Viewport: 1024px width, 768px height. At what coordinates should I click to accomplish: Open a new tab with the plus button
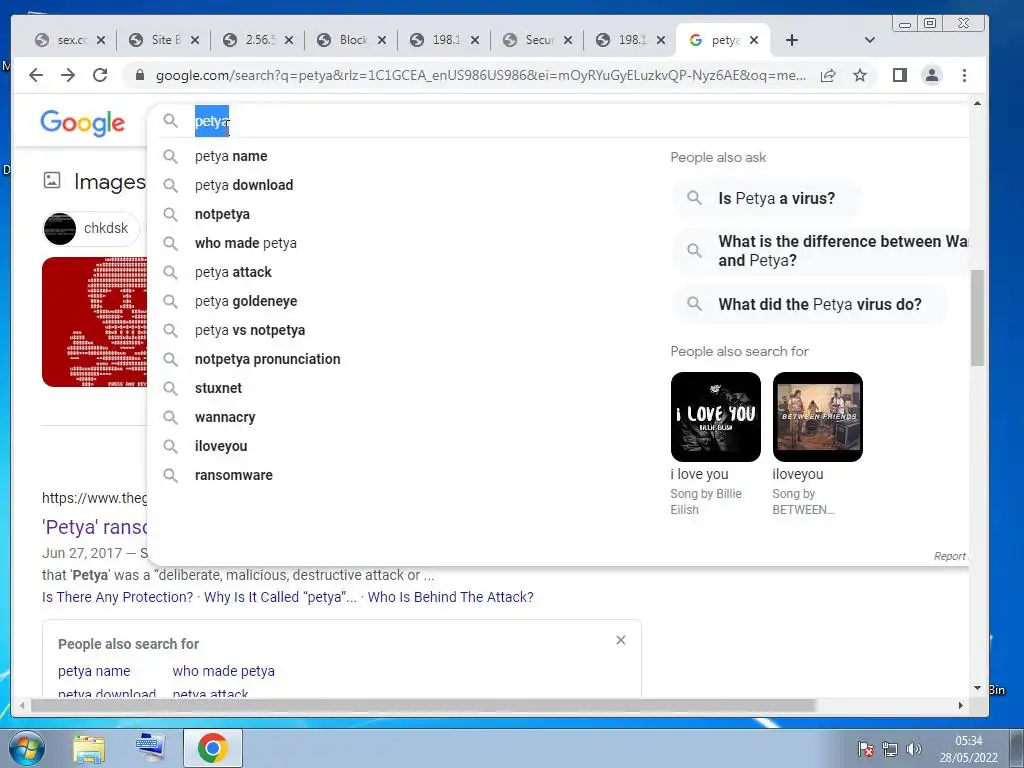(x=792, y=40)
